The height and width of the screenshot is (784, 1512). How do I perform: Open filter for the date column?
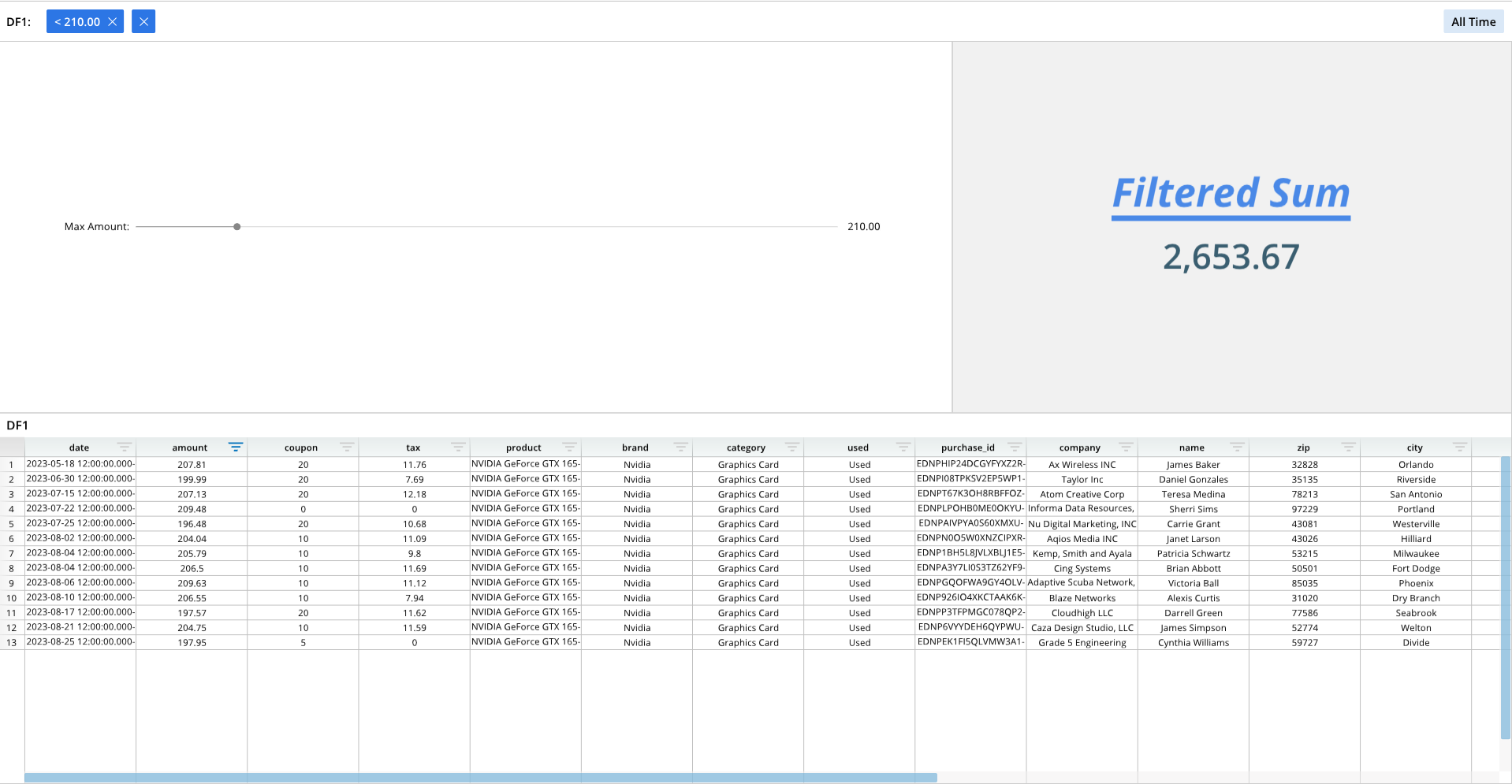[124, 448]
